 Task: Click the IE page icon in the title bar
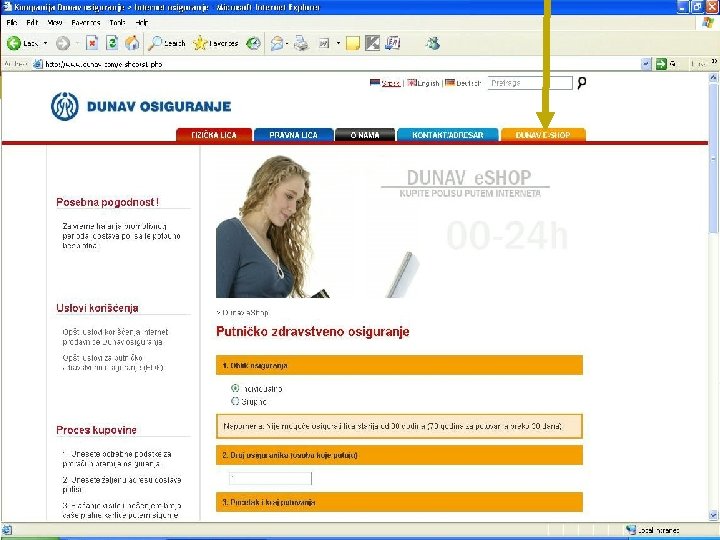7,7
